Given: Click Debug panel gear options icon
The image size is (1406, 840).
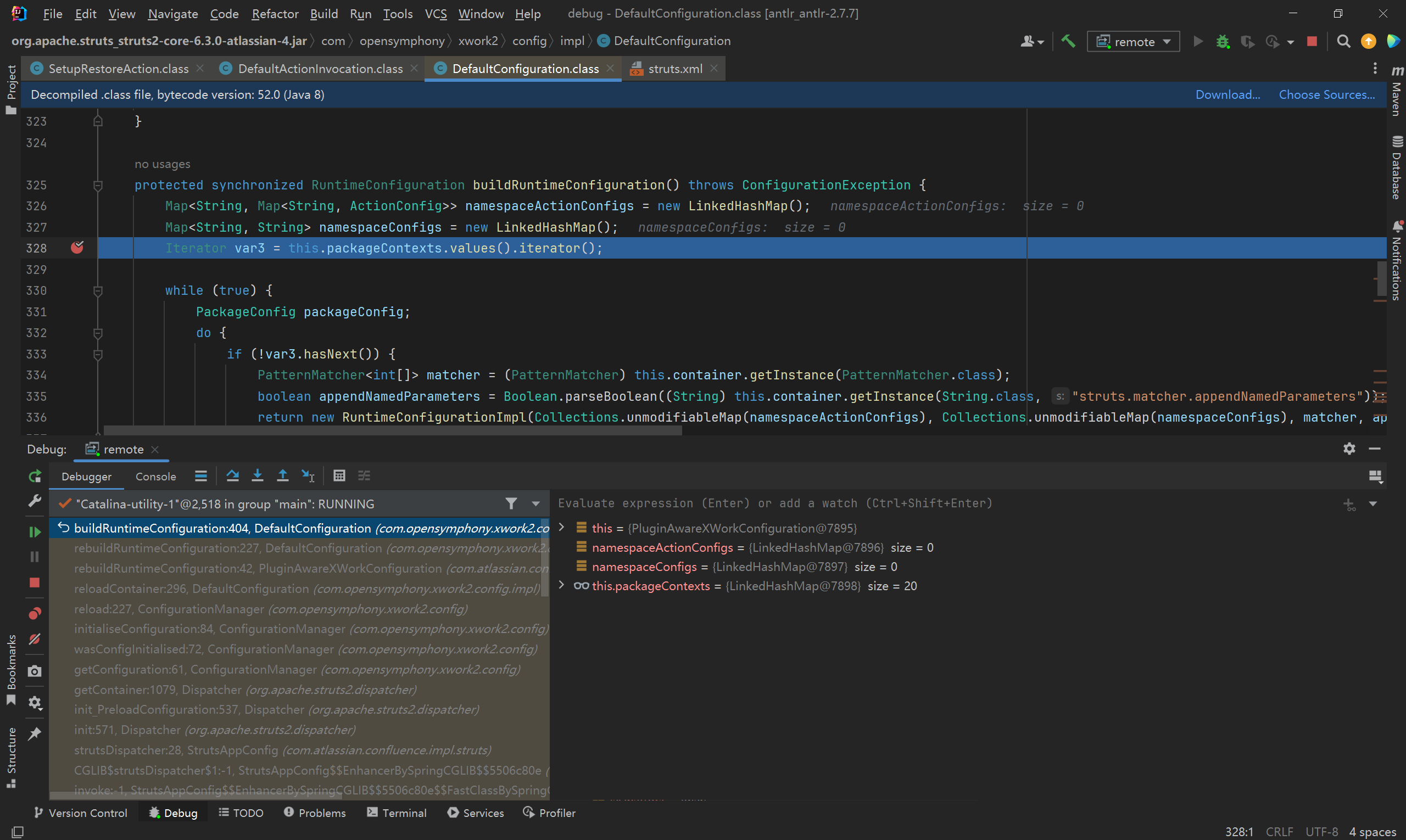Looking at the screenshot, I should tap(1349, 449).
